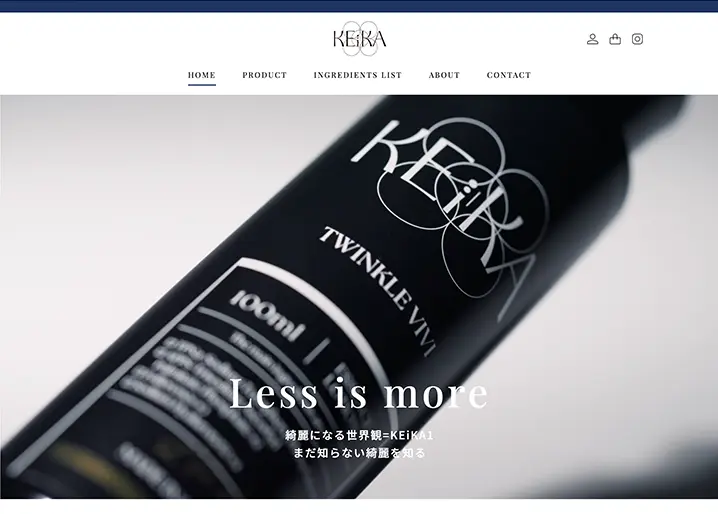Open the PRODUCT page from navigation

point(265,75)
